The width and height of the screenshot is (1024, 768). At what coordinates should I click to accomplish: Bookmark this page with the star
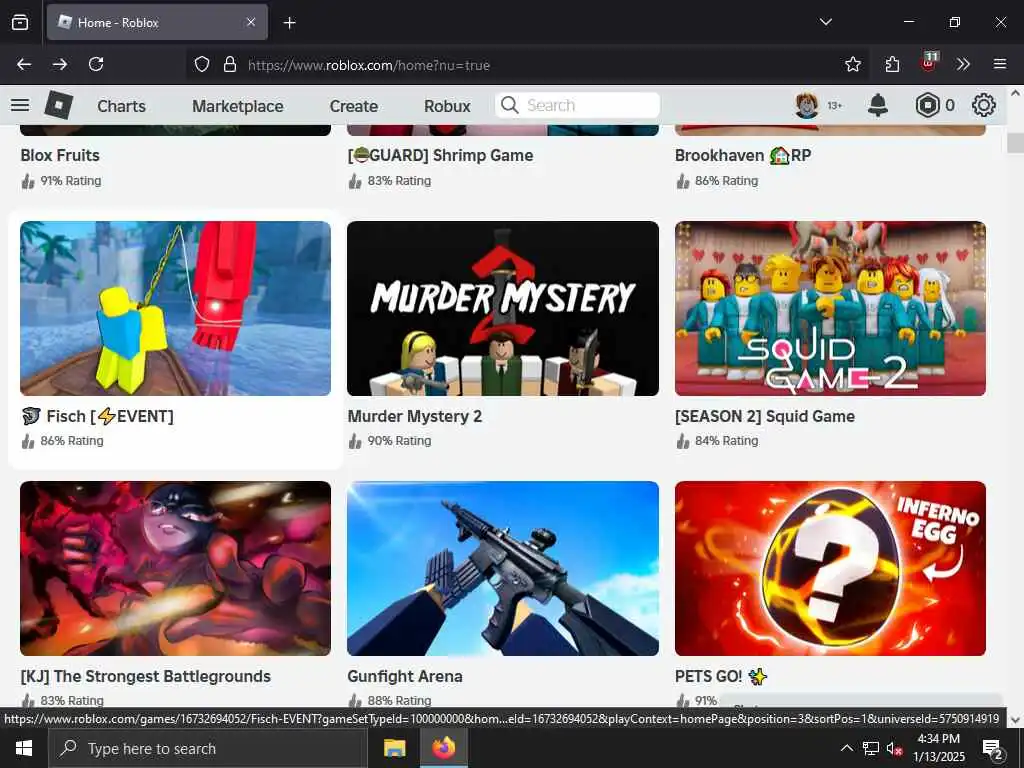[852, 64]
